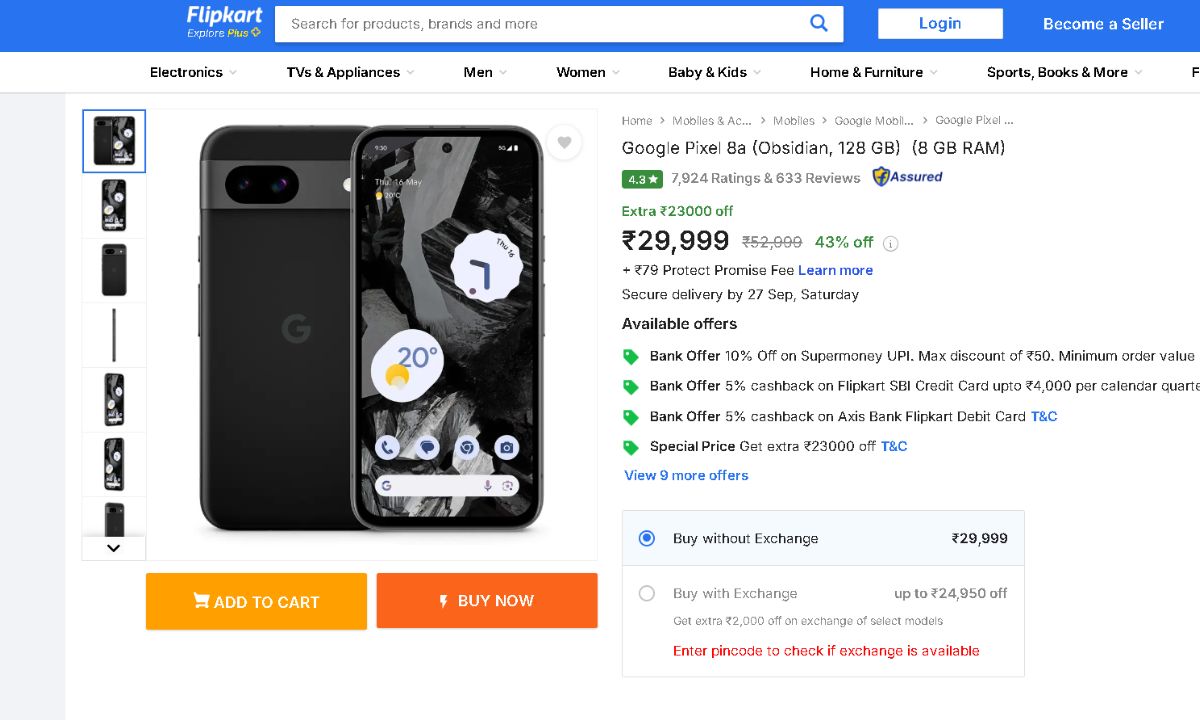The height and width of the screenshot is (720, 1200).
Task: Open View 9 more offers link
Action: tap(686, 475)
